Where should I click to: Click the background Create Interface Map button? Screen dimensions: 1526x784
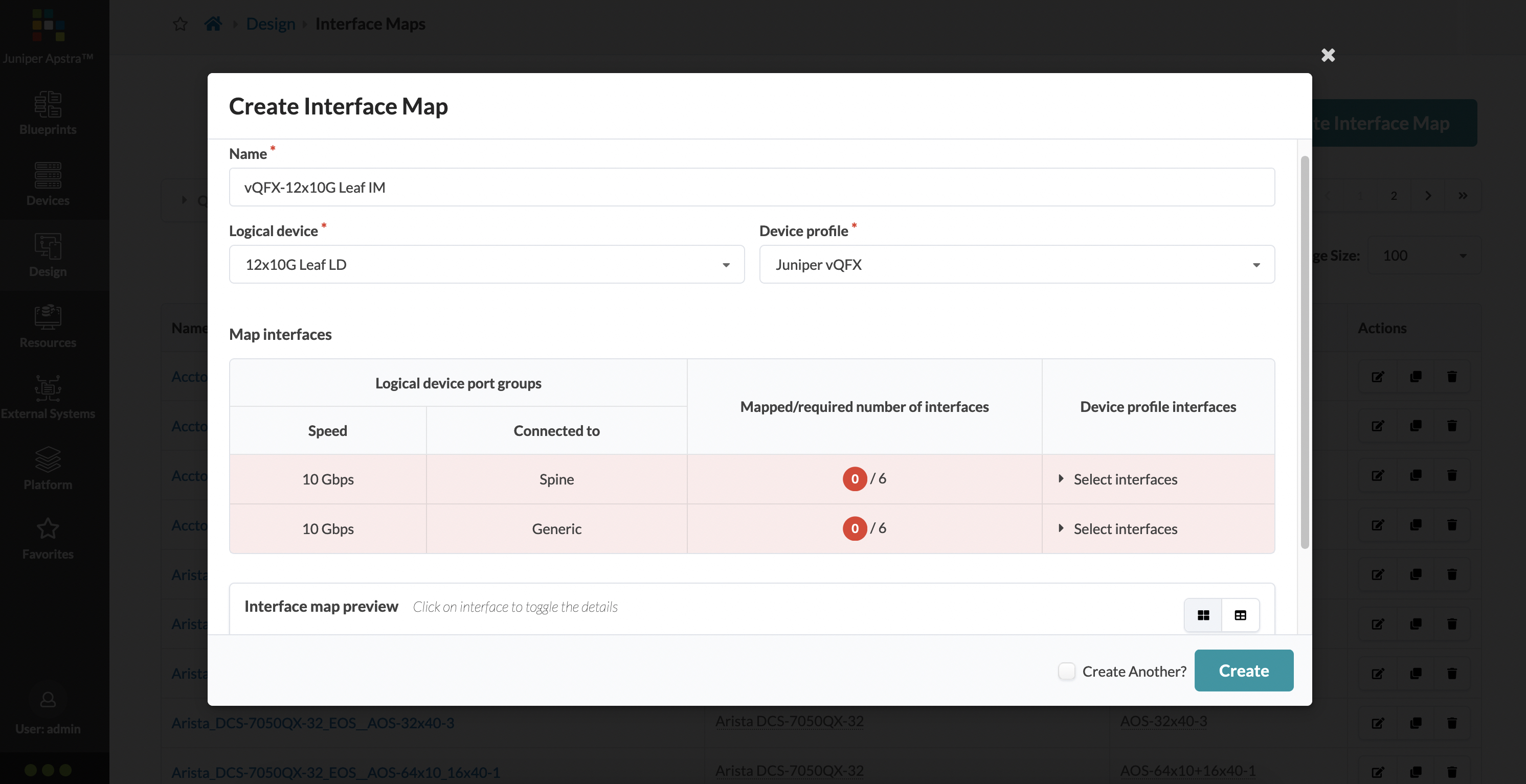pos(1395,123)
